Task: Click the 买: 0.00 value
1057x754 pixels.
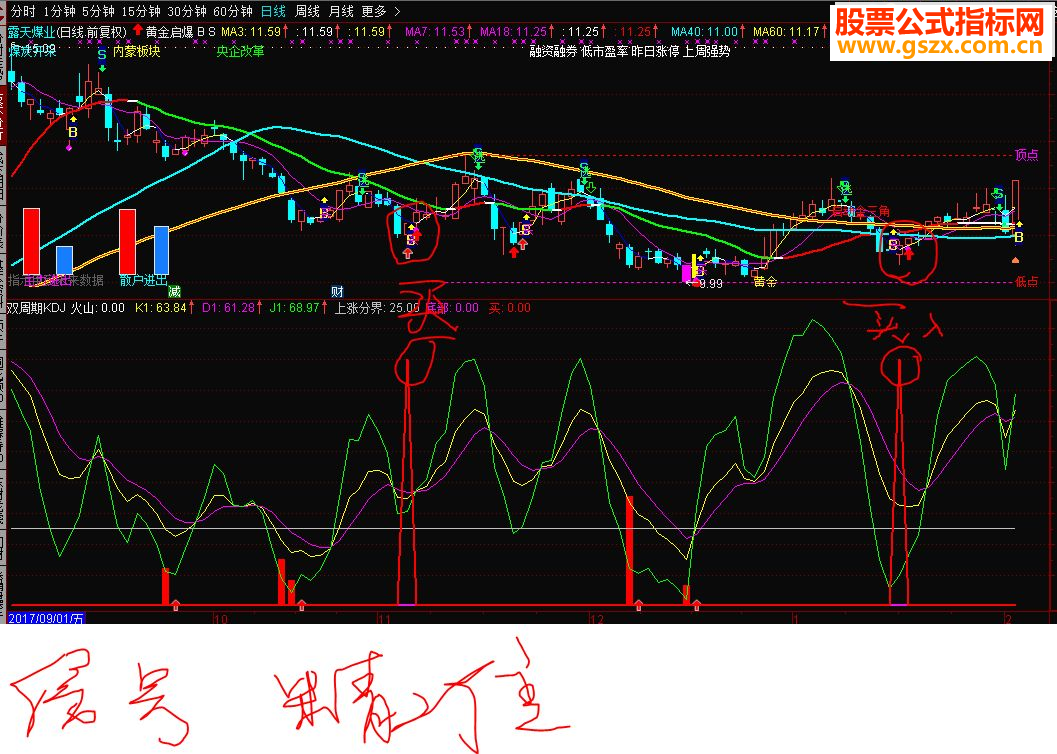Action: click(509, 308)
